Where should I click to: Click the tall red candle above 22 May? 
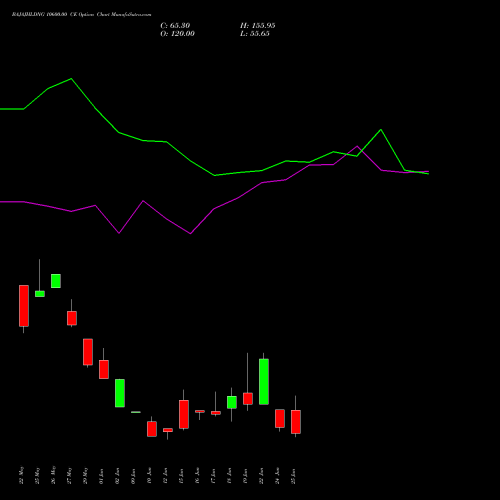pyautogui.click(x=24, y=306)
